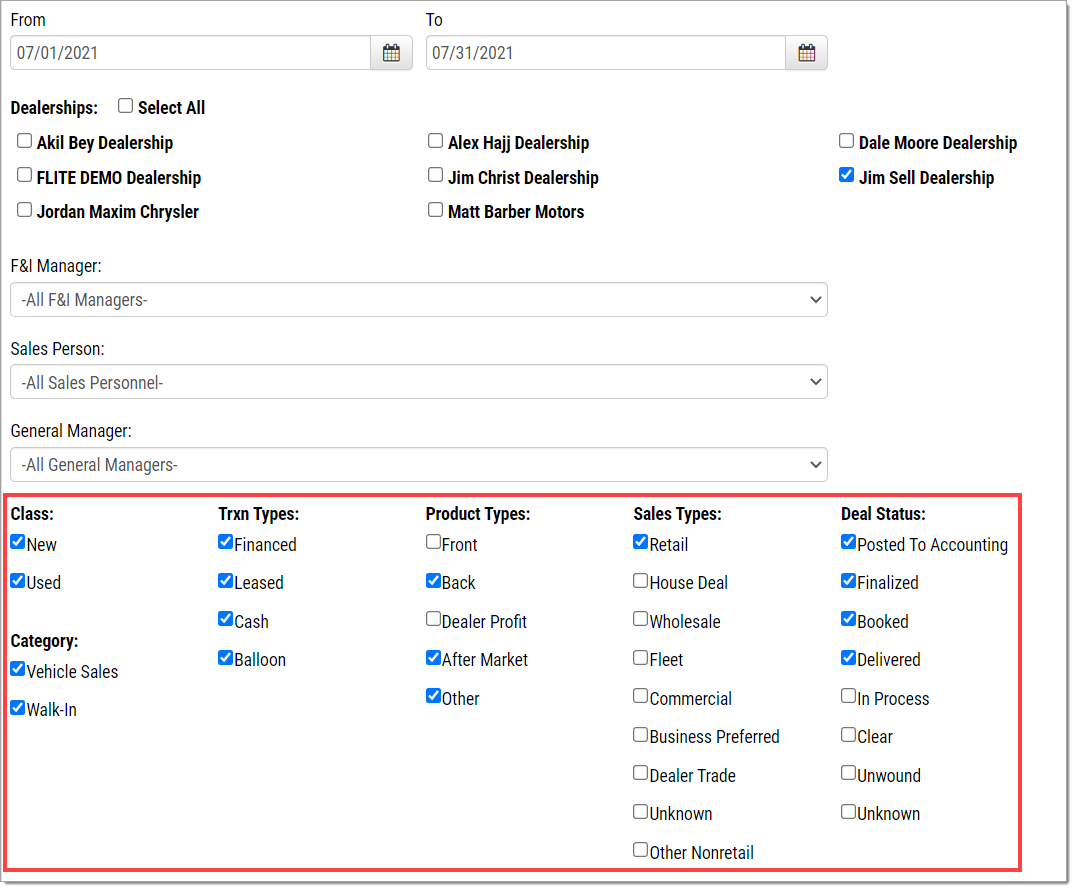Check the In Process deal status
1074x889 pixels.
pyautogui.click(x=848, y=696)
